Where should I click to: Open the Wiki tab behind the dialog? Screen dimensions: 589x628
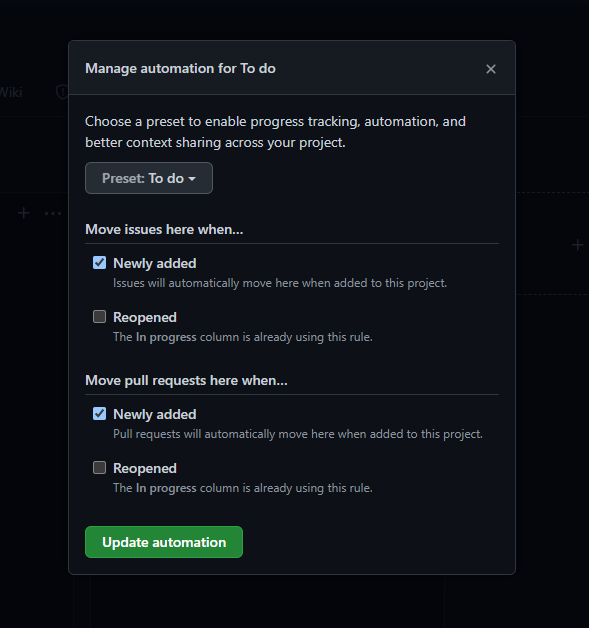coord(11,92)
